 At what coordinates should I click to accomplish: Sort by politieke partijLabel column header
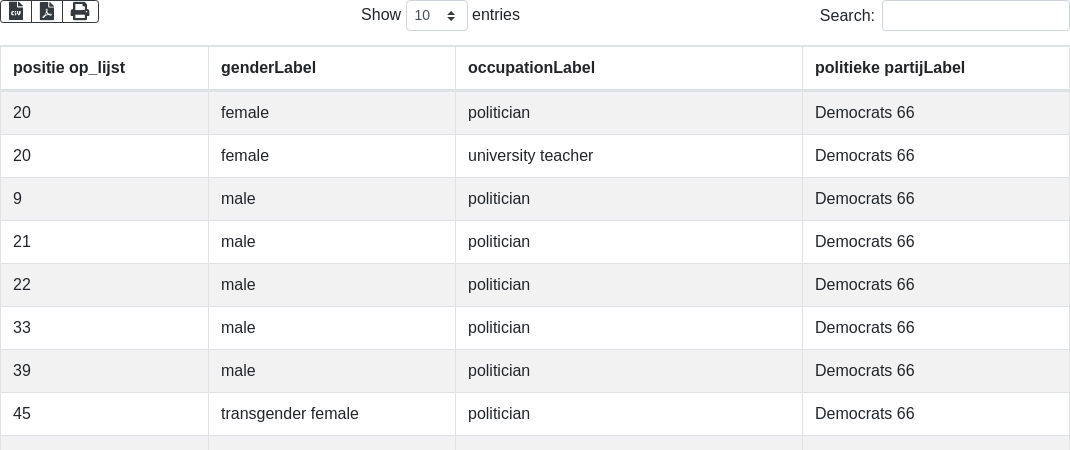pos(889,68)
